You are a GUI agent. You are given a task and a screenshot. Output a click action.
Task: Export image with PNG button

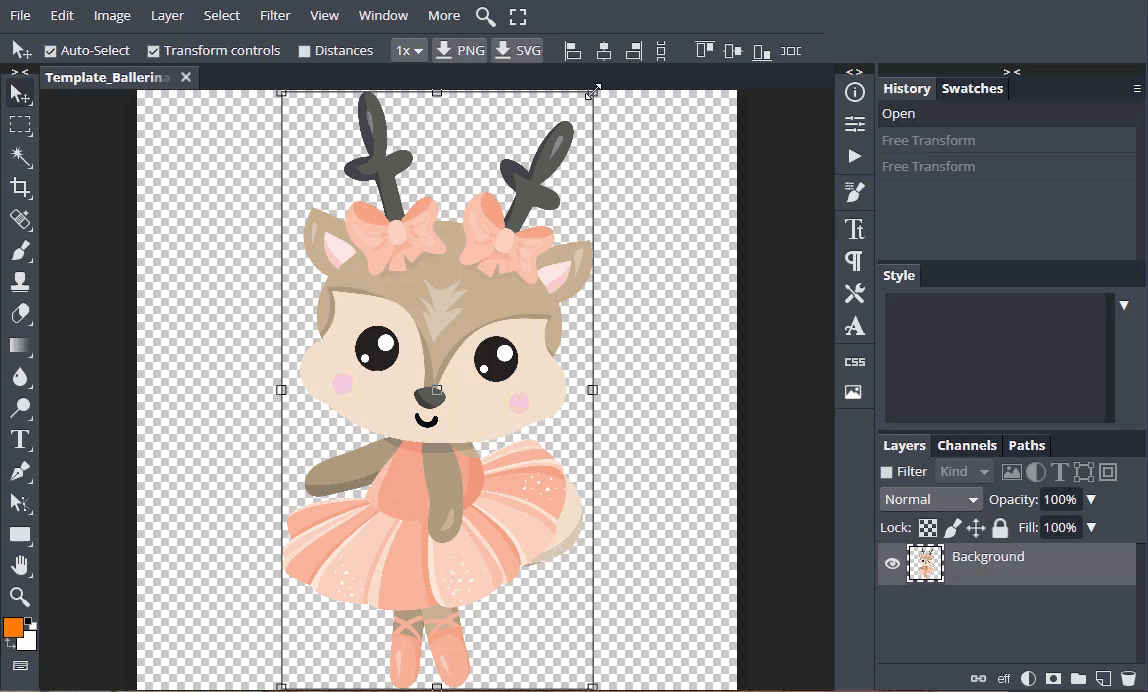coord(461,50)
